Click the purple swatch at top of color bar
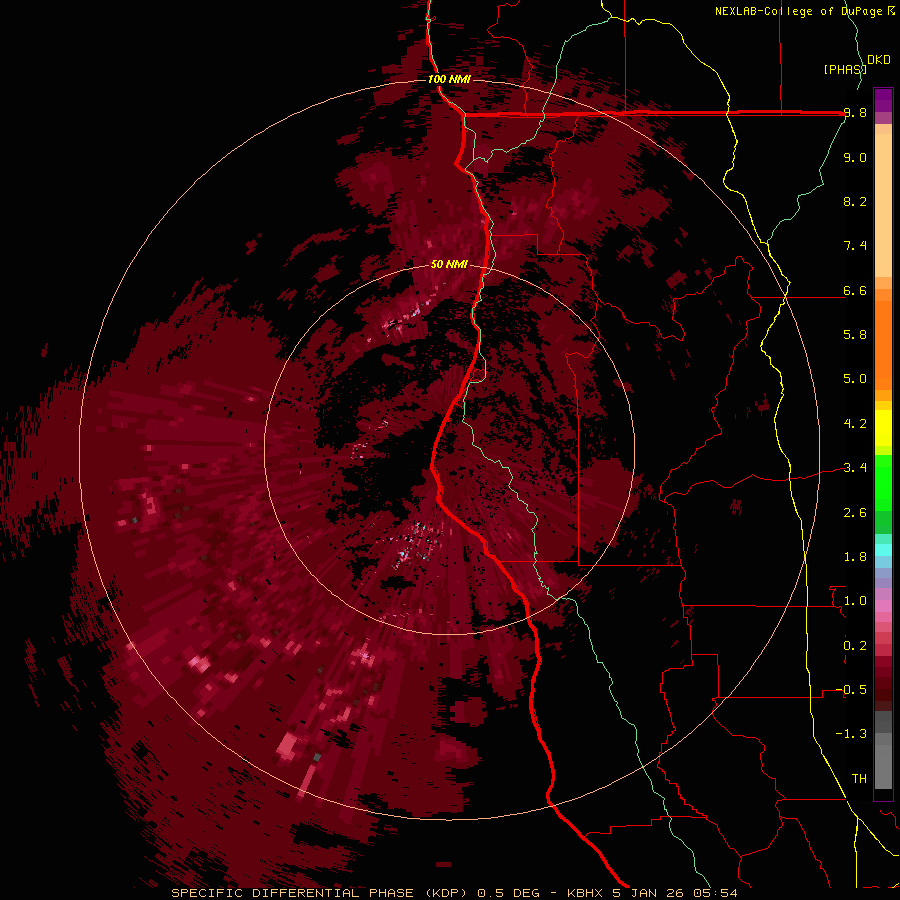900x900 pixels. tap(883, 100)
